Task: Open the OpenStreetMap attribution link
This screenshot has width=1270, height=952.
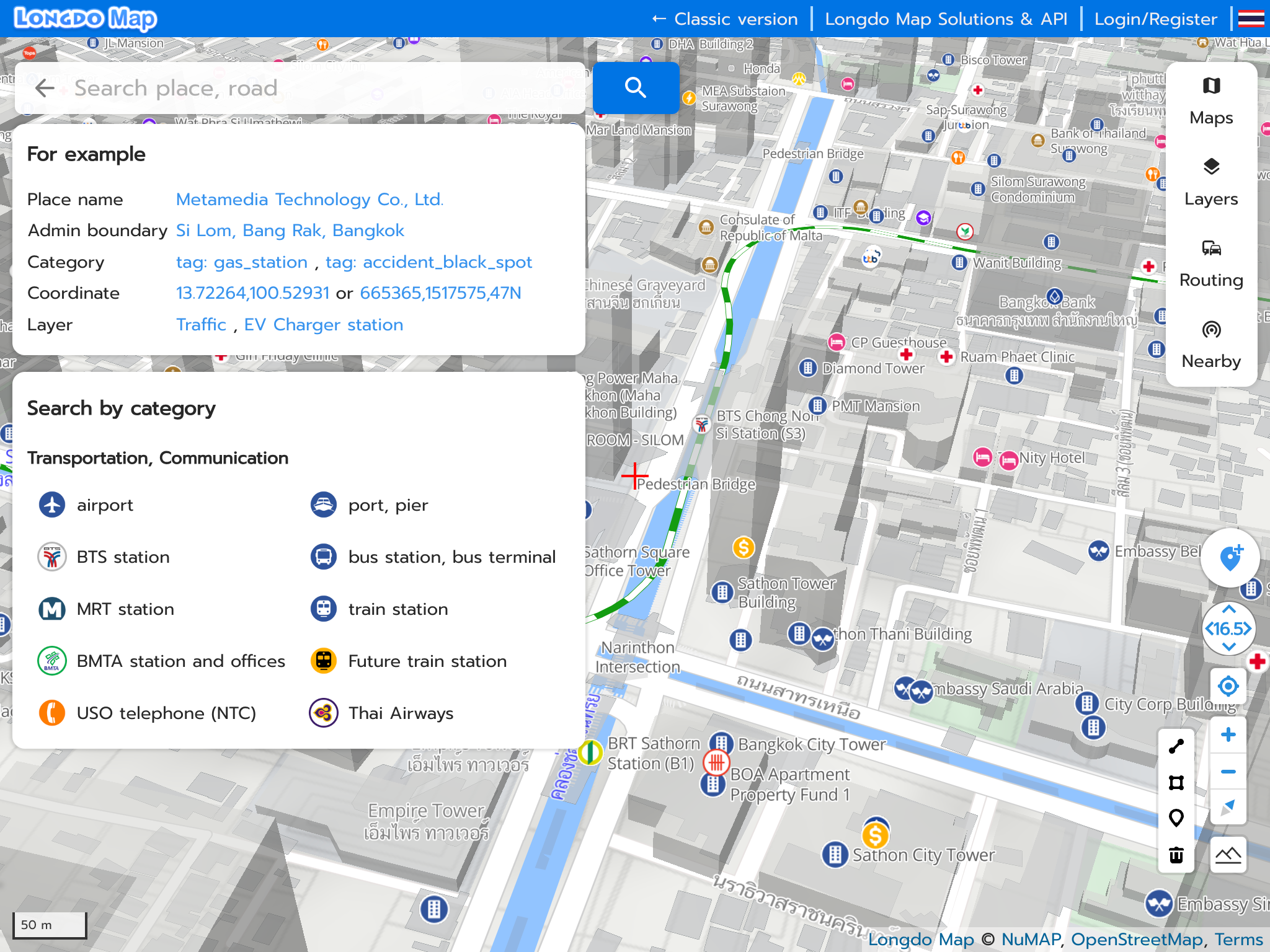Action: coord(1137,940)
